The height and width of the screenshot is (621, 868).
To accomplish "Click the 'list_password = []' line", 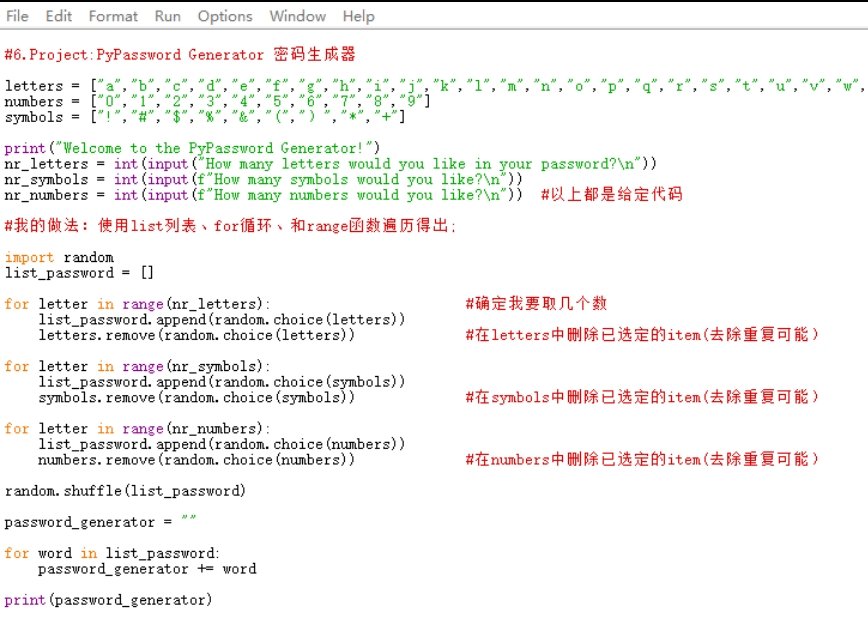I will [x=79, y=273].
